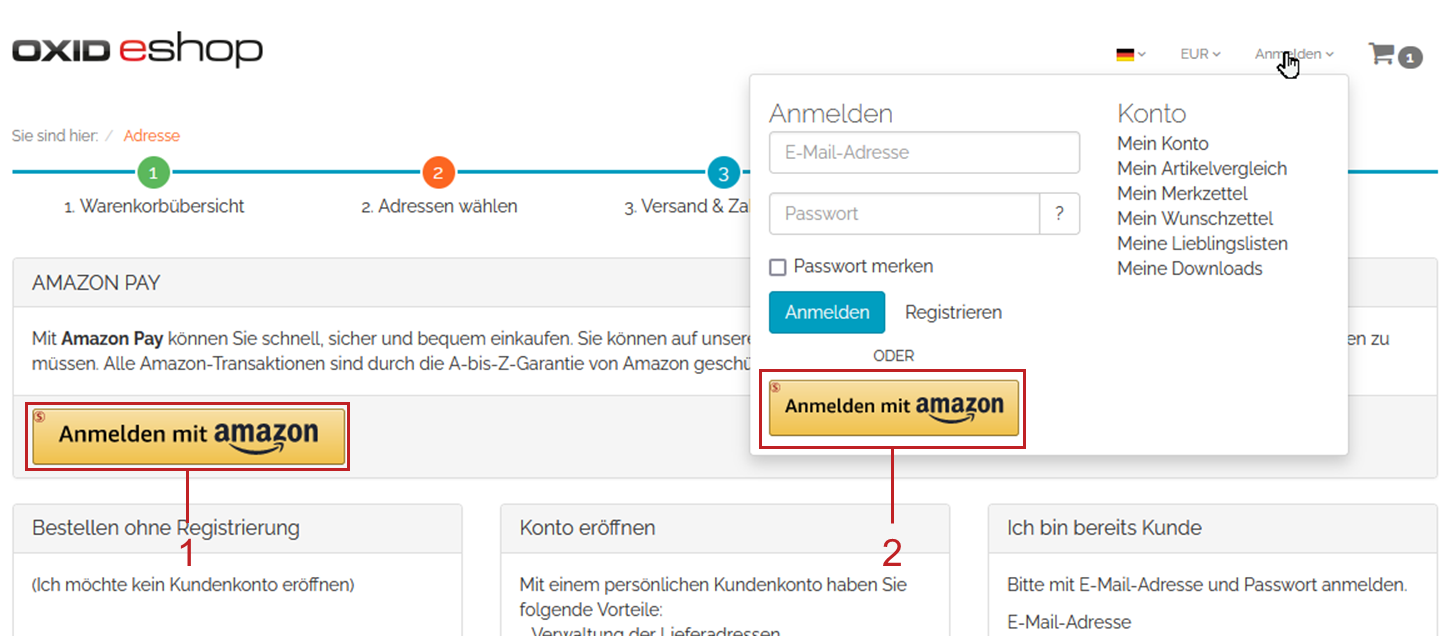Collapse the Anmelden account dropdown
Screen dimensions: 1443x636
(x=1293, y=54)
